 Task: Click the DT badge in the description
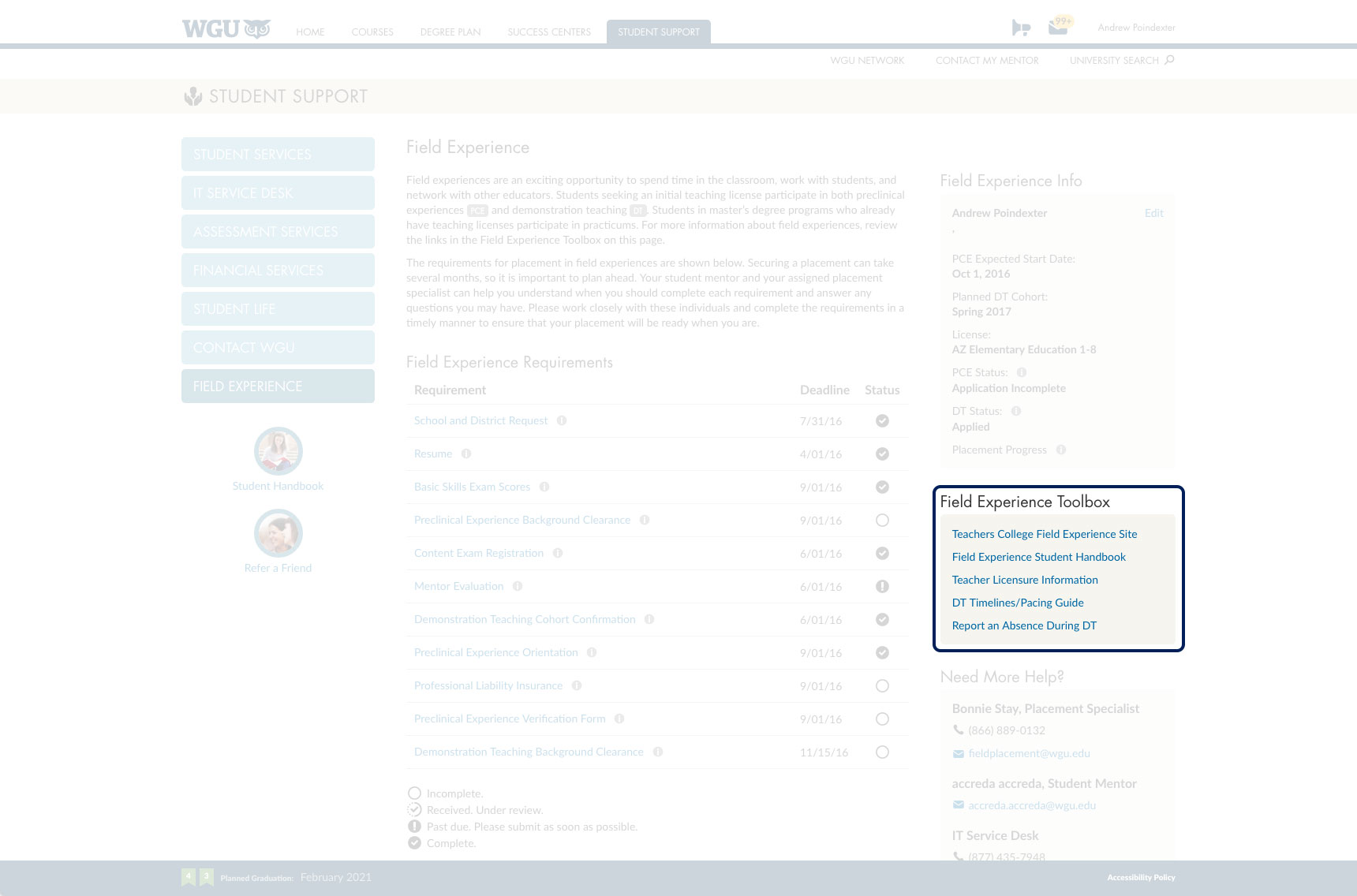pos(638,211)
